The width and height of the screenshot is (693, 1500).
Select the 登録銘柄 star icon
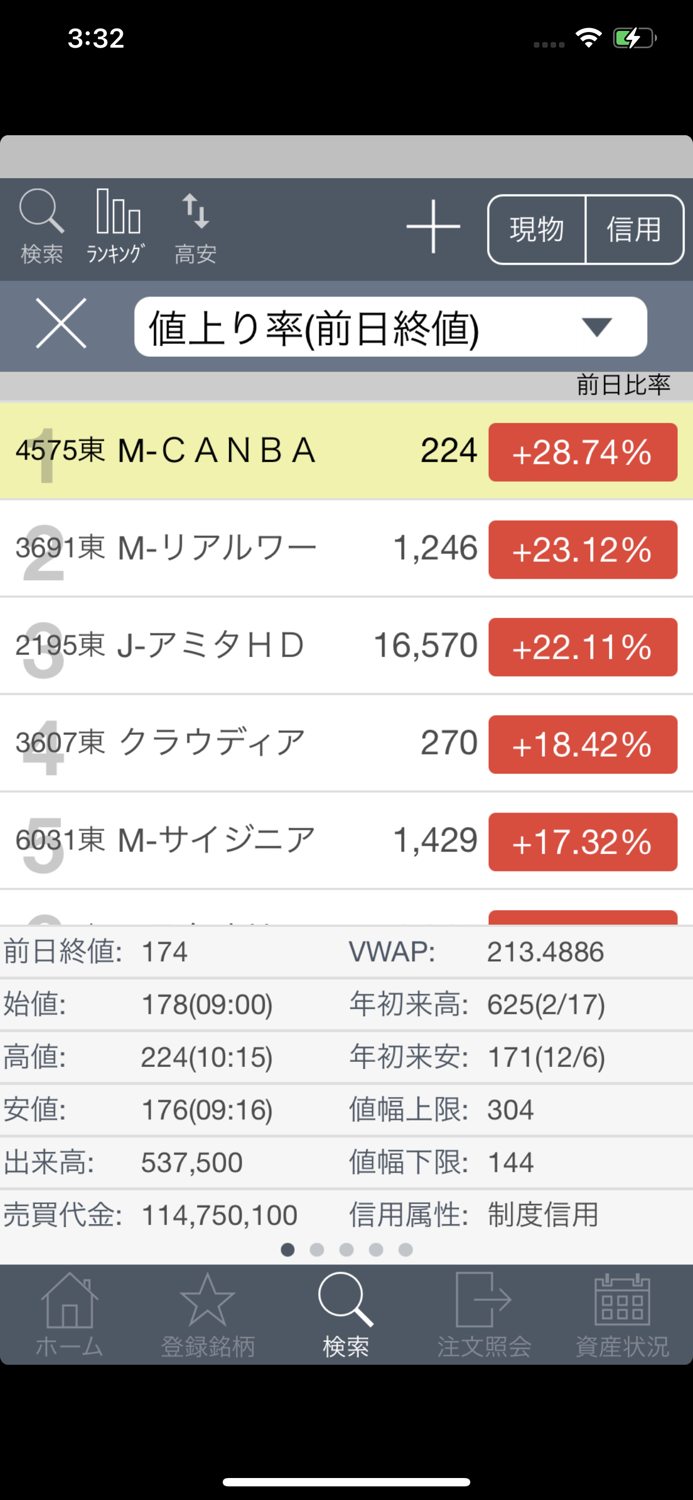(x=207, y=1310)
